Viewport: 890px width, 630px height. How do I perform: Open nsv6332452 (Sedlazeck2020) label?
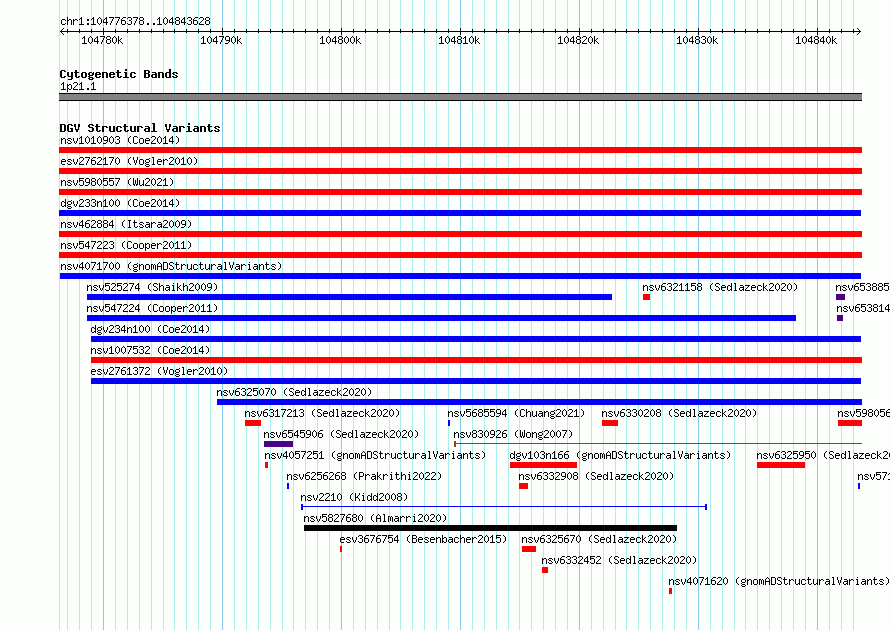(x=619, y=560)
